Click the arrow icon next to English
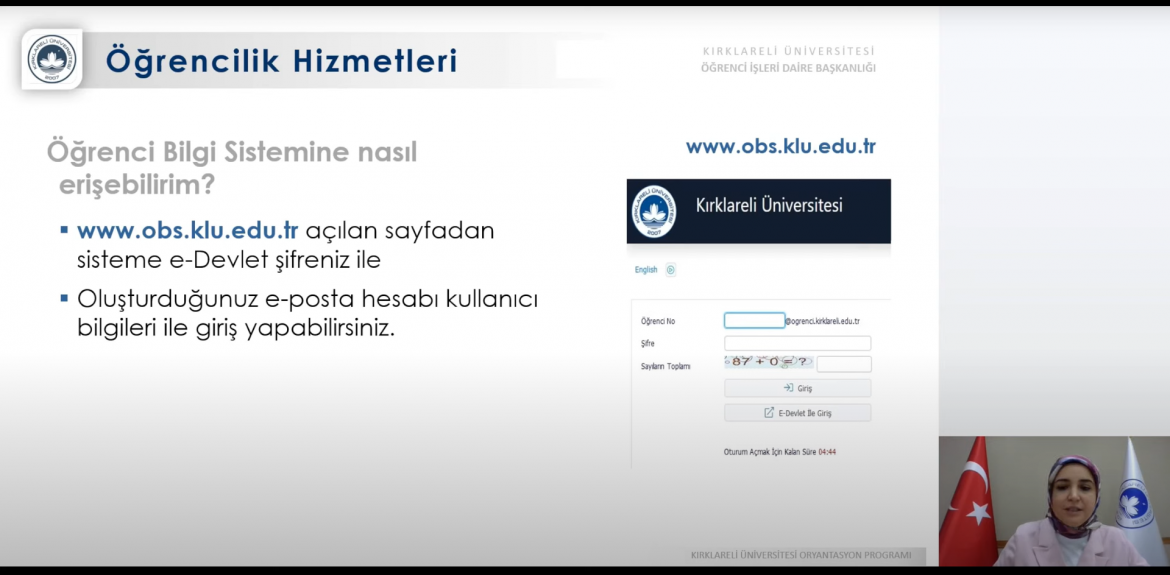1170x575 pixels. [670, 270]
